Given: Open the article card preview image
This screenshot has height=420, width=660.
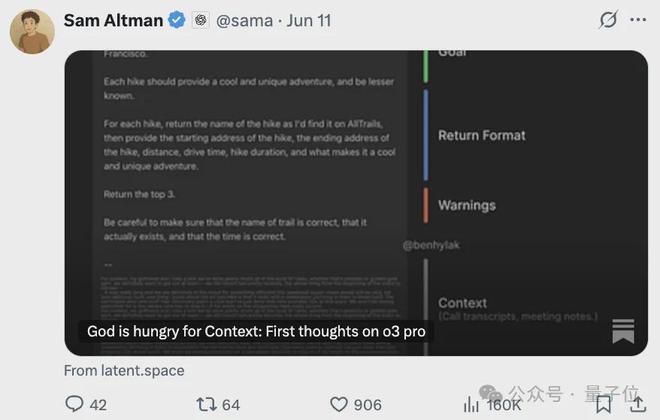Looking at the screenshot, I should pos(356,180).
